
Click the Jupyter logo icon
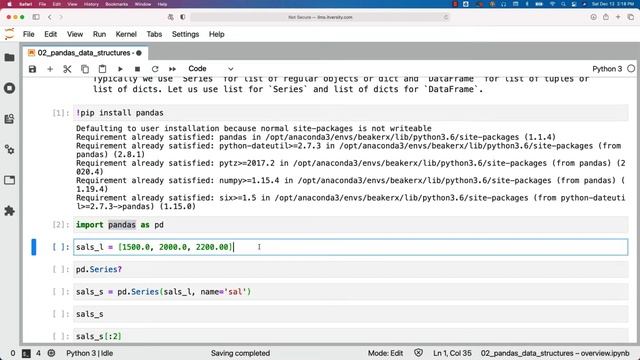(x=9, y=34)
